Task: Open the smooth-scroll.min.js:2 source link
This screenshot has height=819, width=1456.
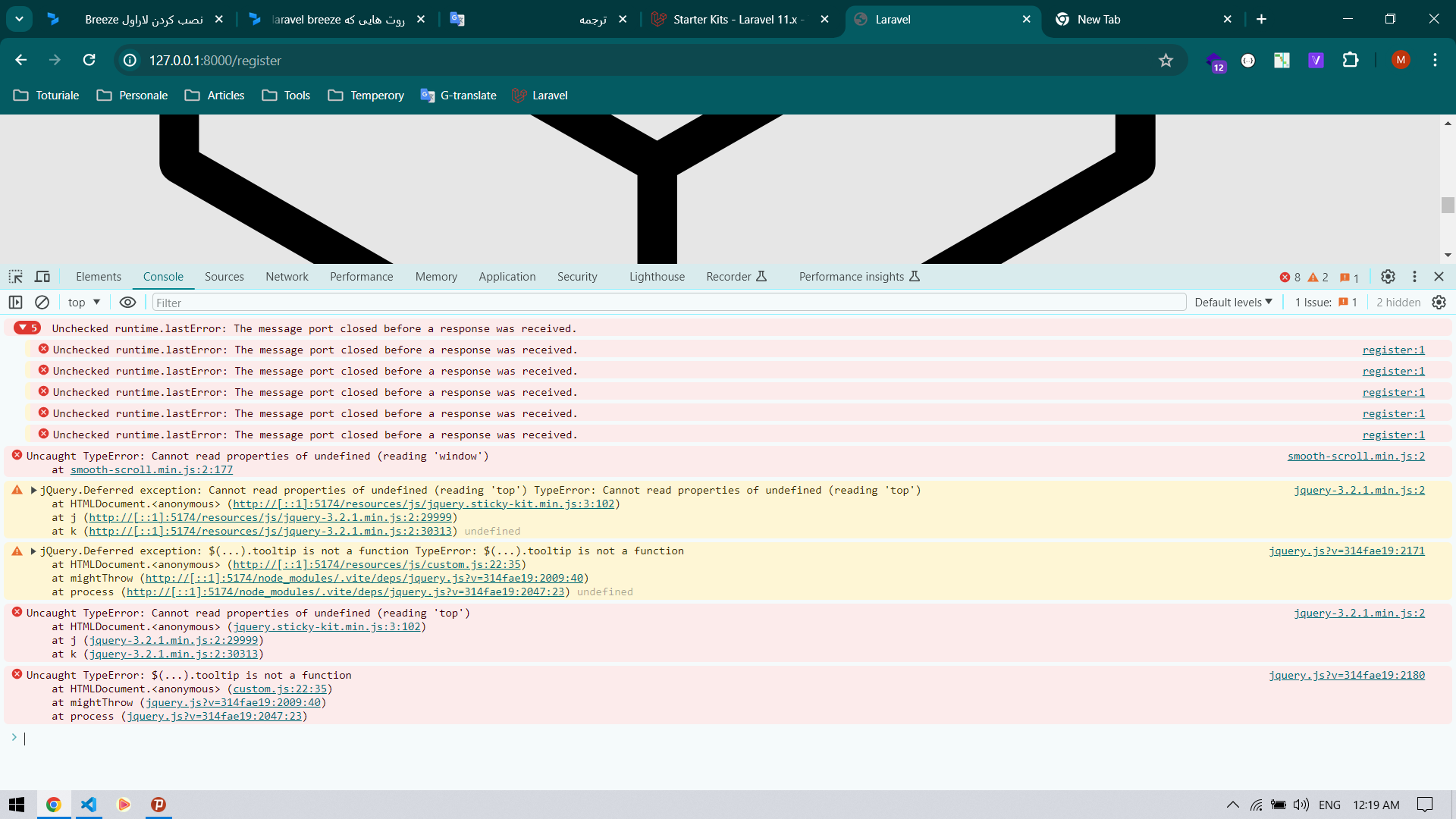Action: (x=1356, y=456)
